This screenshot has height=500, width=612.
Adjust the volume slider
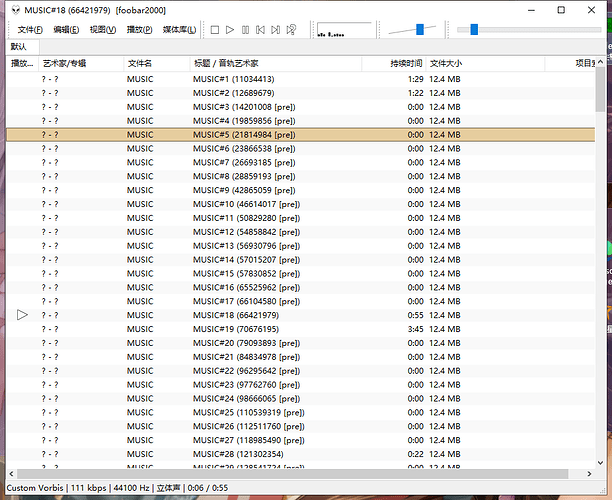[420, 29]
